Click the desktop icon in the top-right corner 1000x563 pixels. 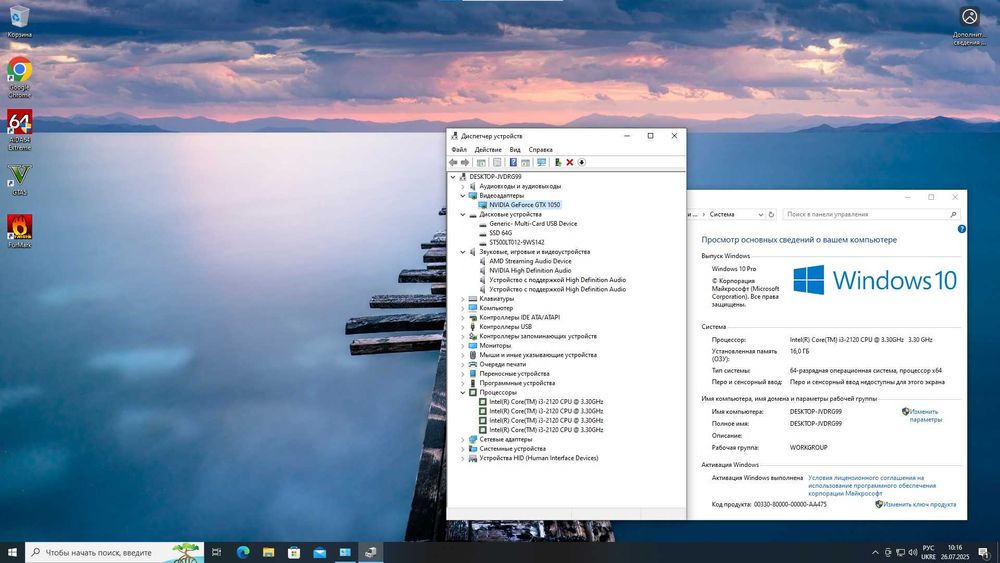click(969, 26)
